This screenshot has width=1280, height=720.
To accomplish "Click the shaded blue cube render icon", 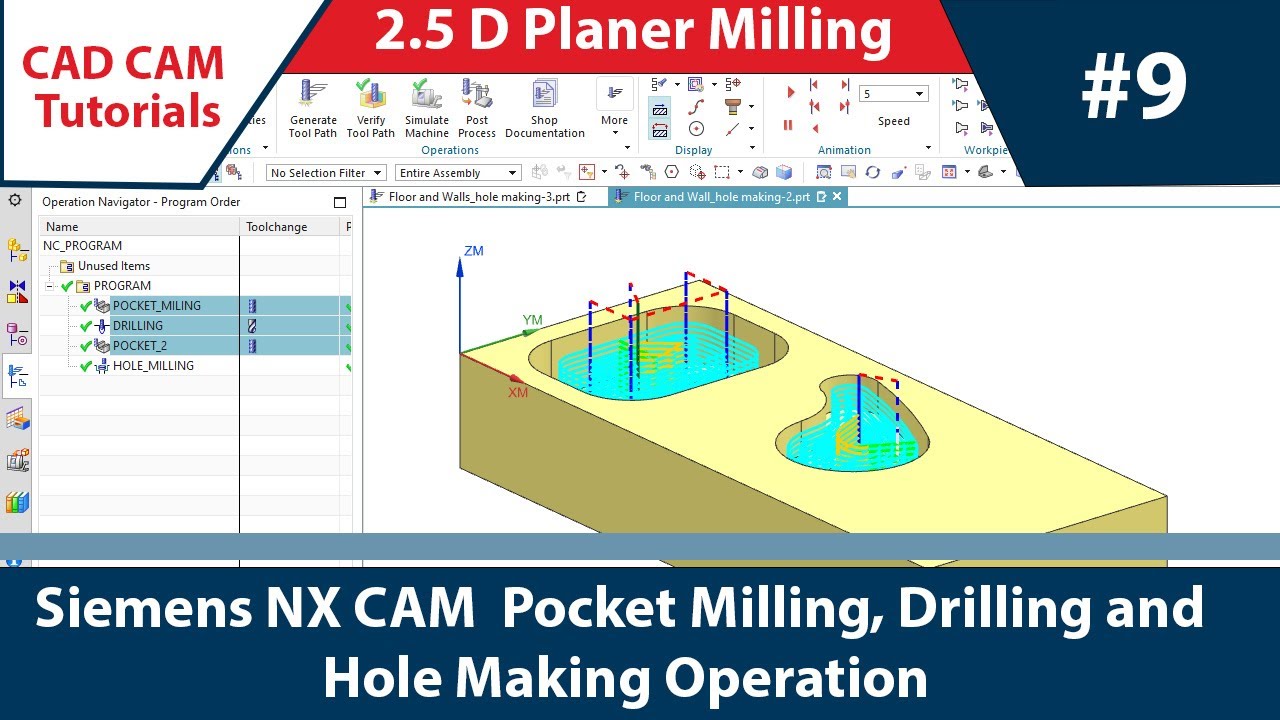I will click(x=784, y=172).
